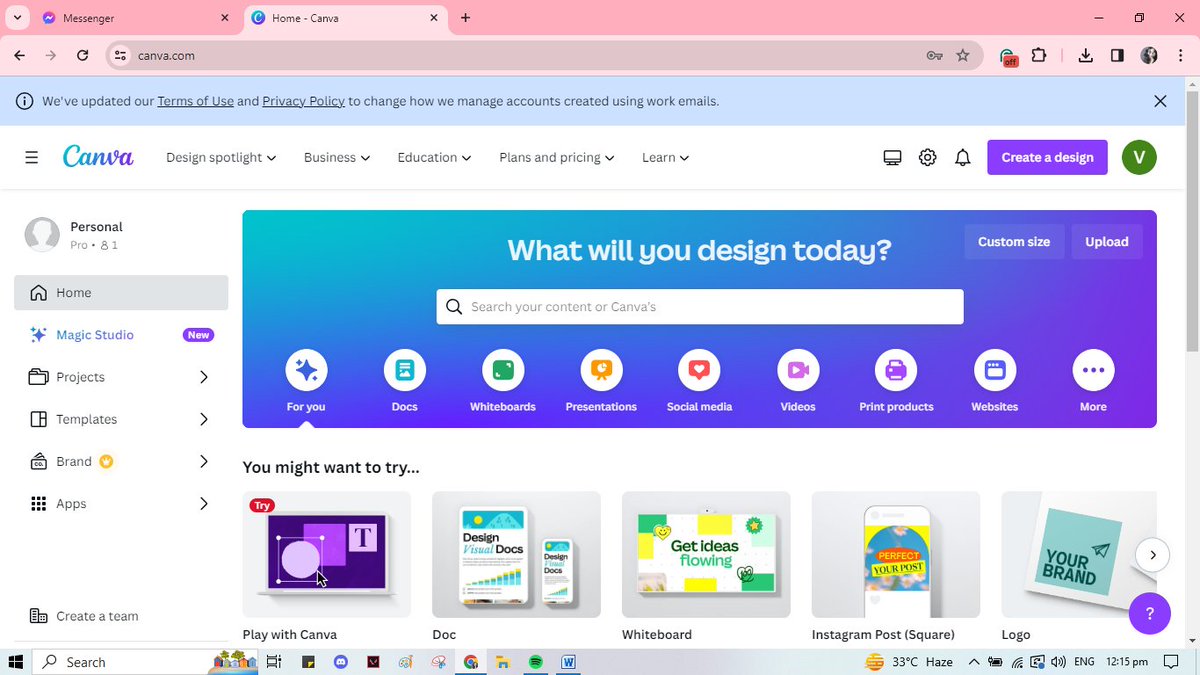The height and width of the screenshot is (675, 1200).
Task: Click the Create a design button
Action: click(x=1047, y=157)
